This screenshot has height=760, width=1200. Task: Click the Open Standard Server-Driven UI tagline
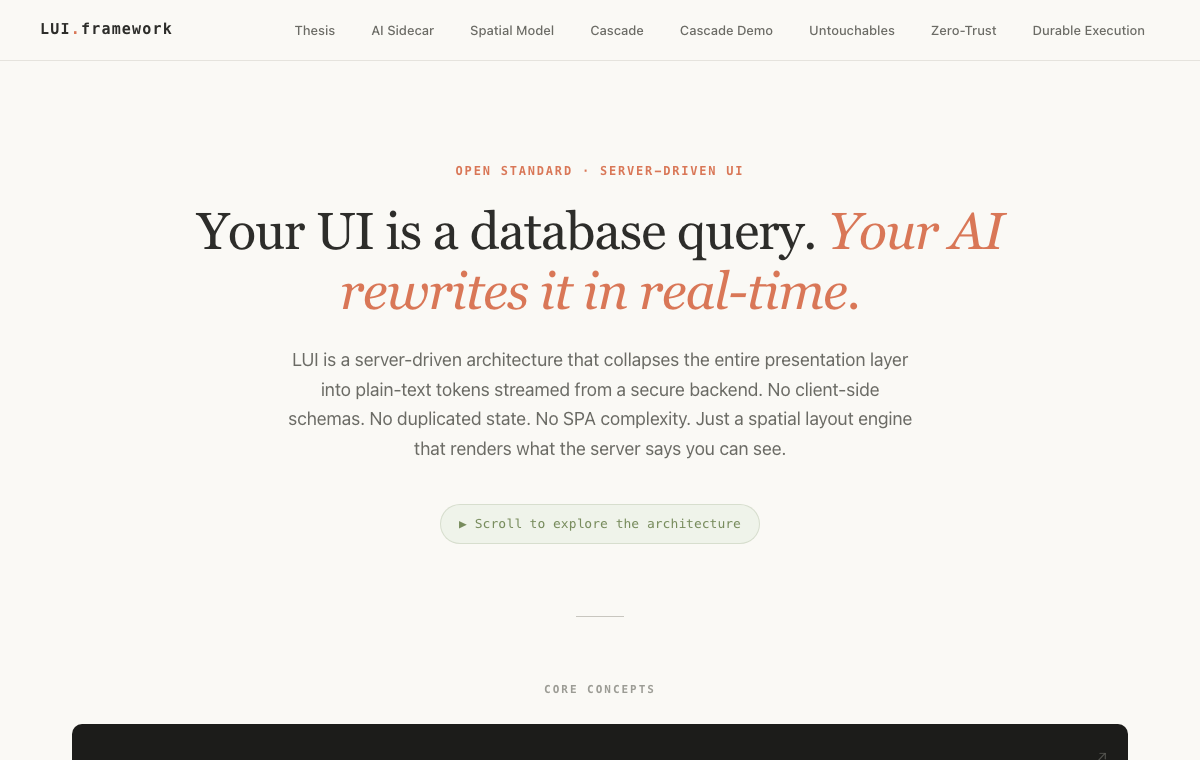pyautogui.click(x=600, y=171)
